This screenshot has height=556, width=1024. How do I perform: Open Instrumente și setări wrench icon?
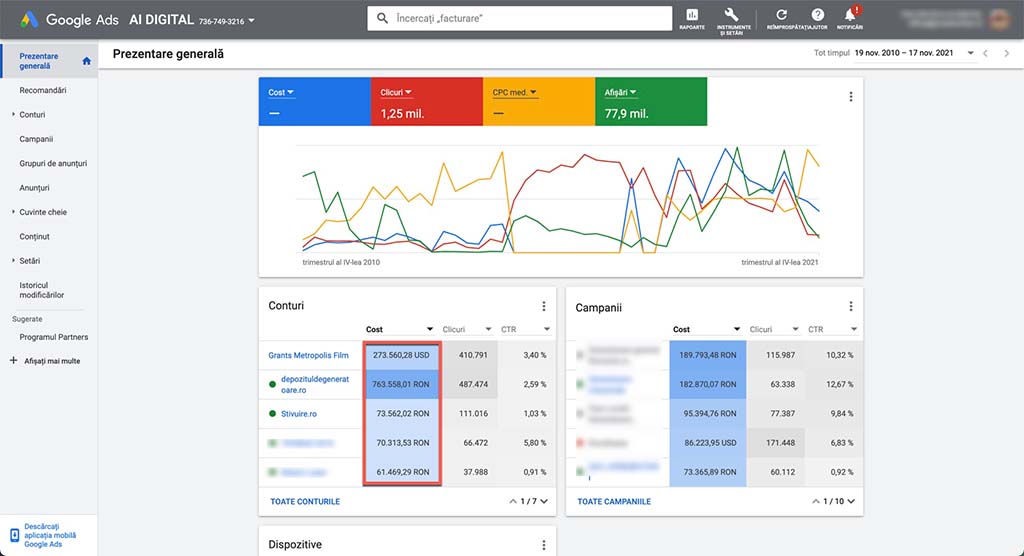731,16
